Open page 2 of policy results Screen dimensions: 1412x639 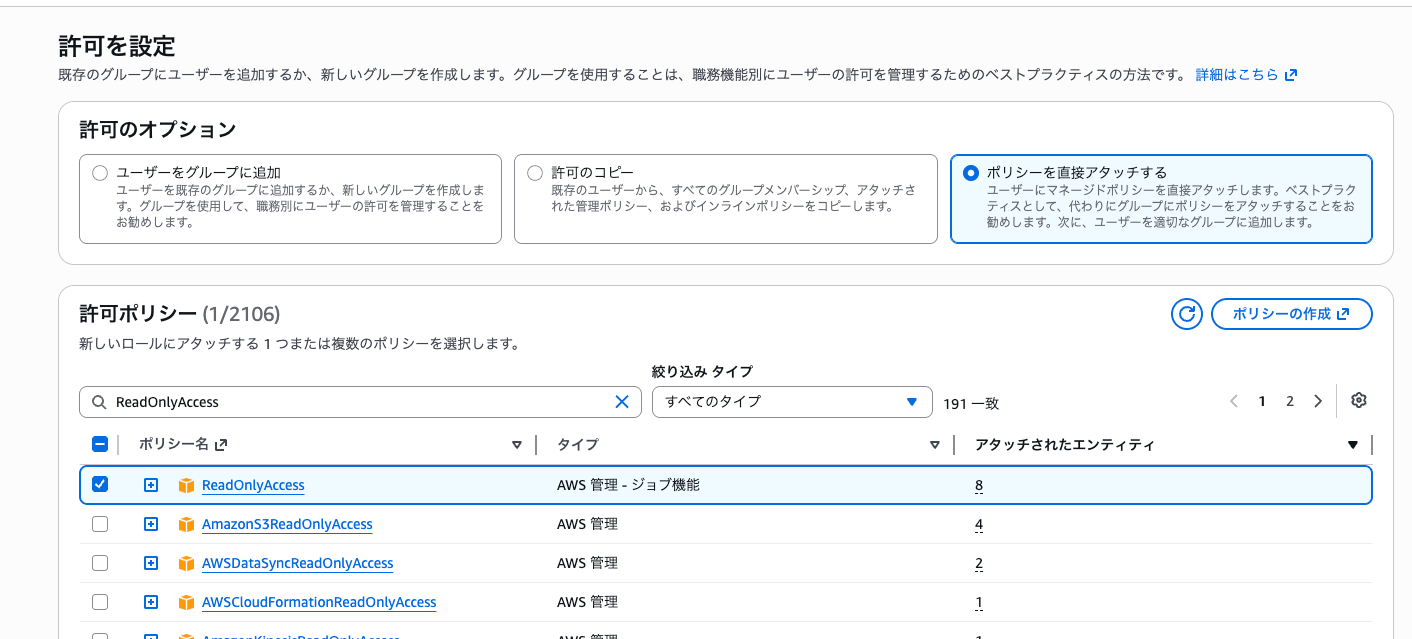point(1290,401)
